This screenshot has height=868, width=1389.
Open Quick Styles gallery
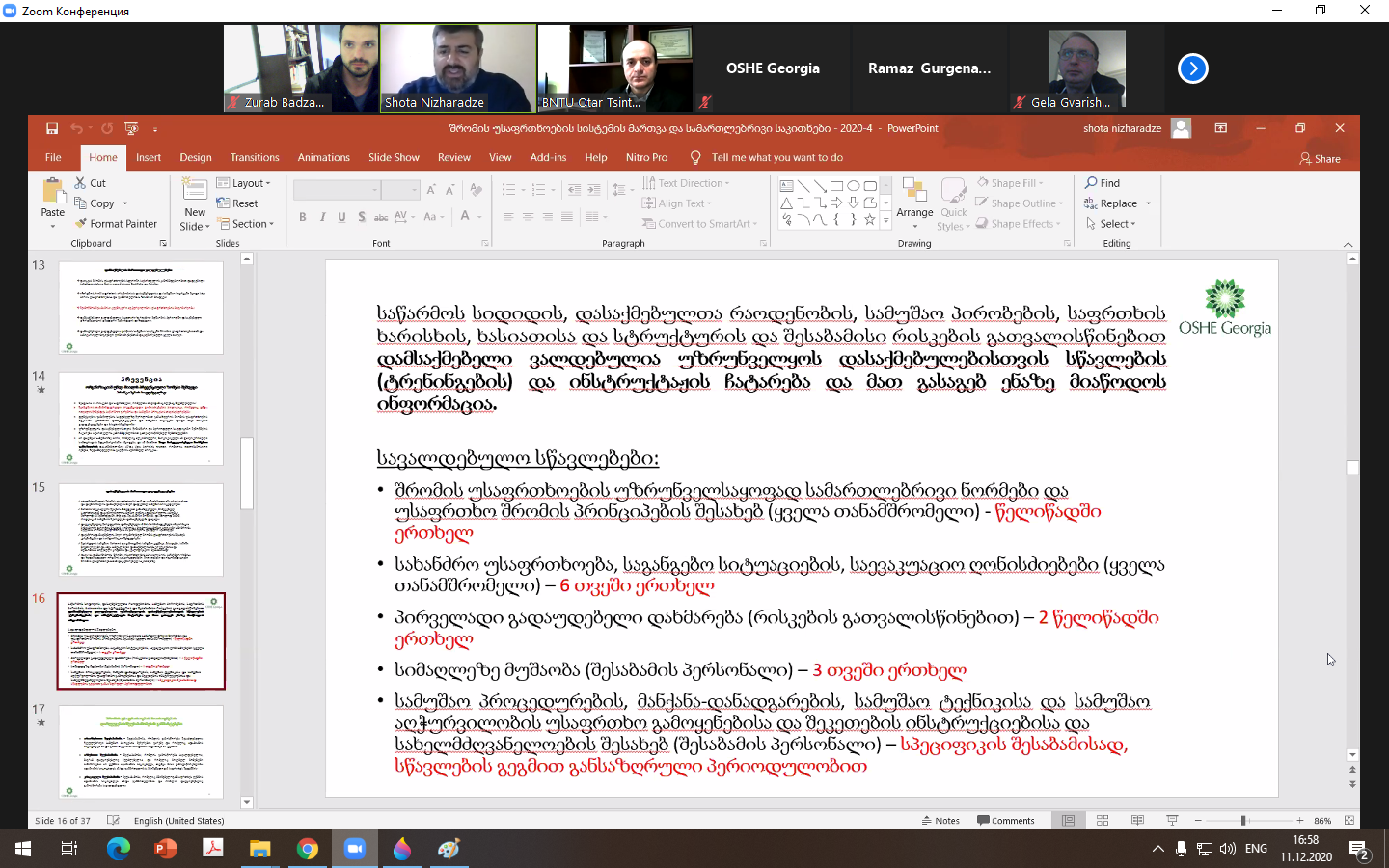(x=954, y=191)
